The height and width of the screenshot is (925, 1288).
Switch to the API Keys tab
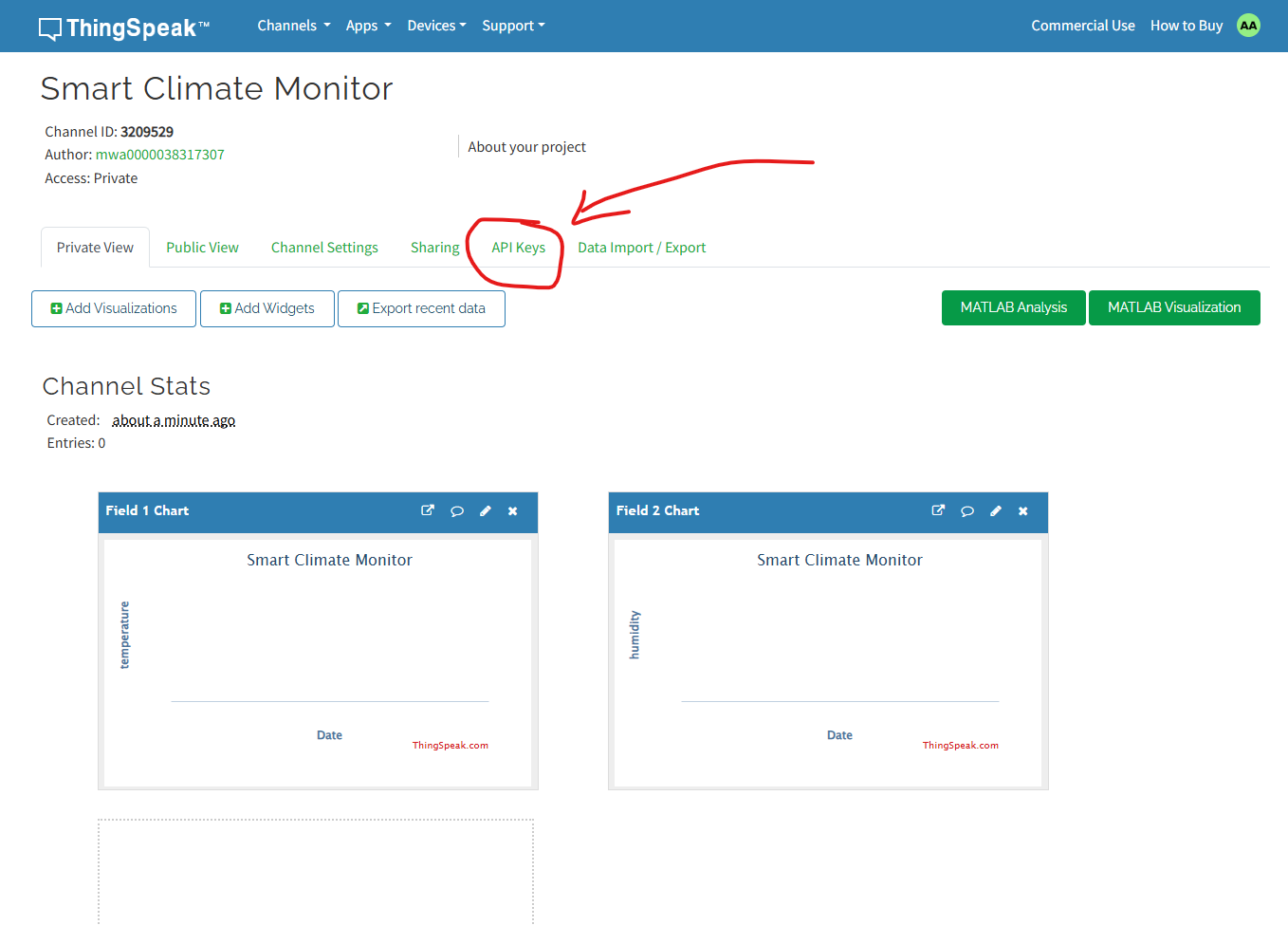(518, 248)
